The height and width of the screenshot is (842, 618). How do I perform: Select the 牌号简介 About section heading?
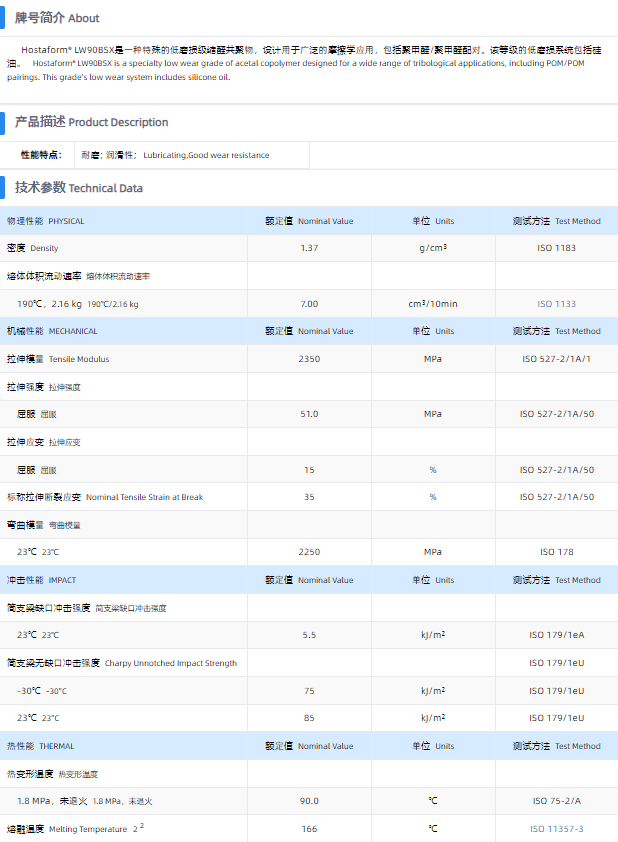point(57,18)
